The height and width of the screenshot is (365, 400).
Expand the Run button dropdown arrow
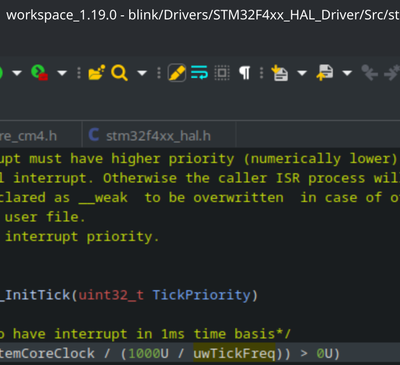click(17, 73)
